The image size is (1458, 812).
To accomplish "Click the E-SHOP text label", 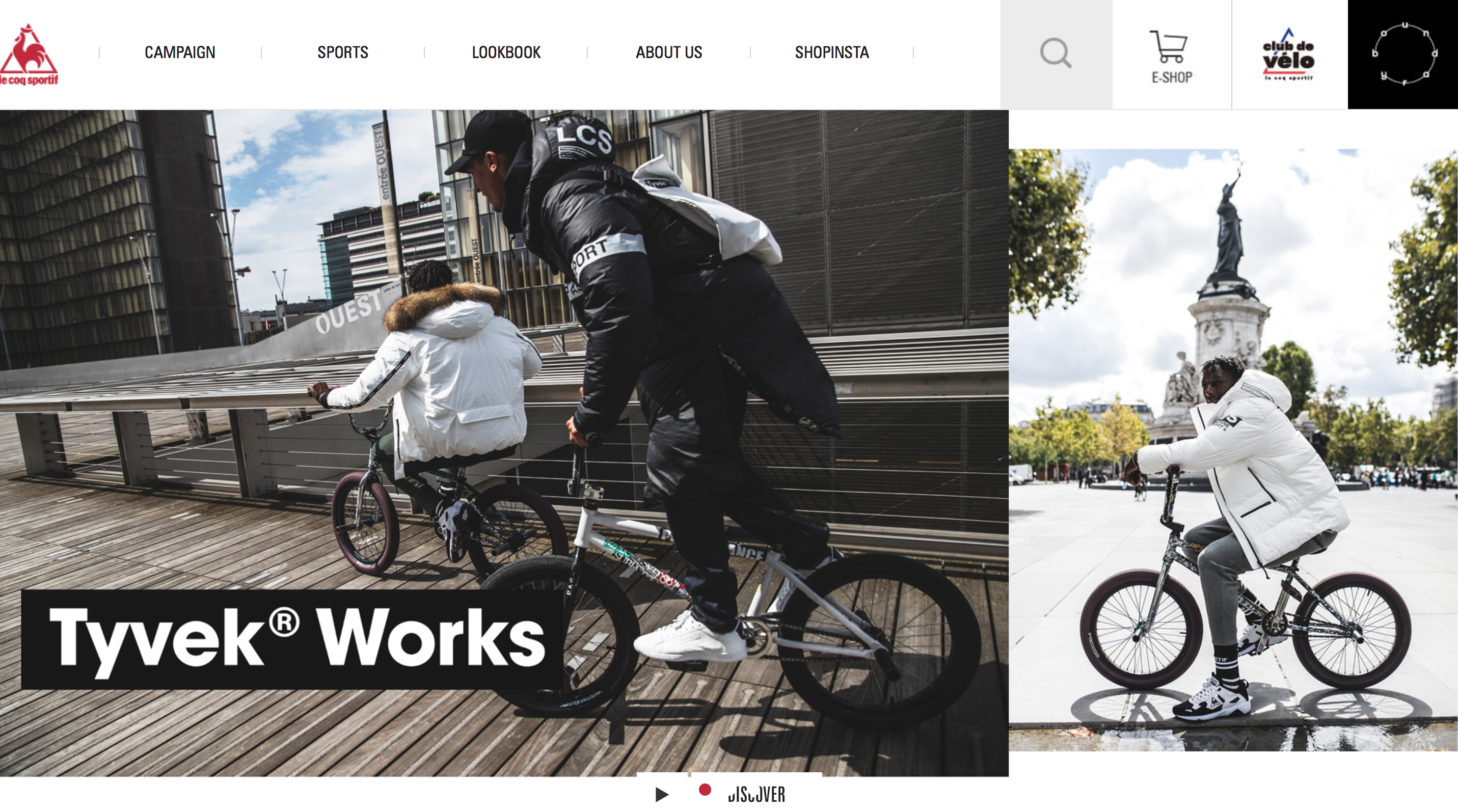I will tap(1172, 77).
